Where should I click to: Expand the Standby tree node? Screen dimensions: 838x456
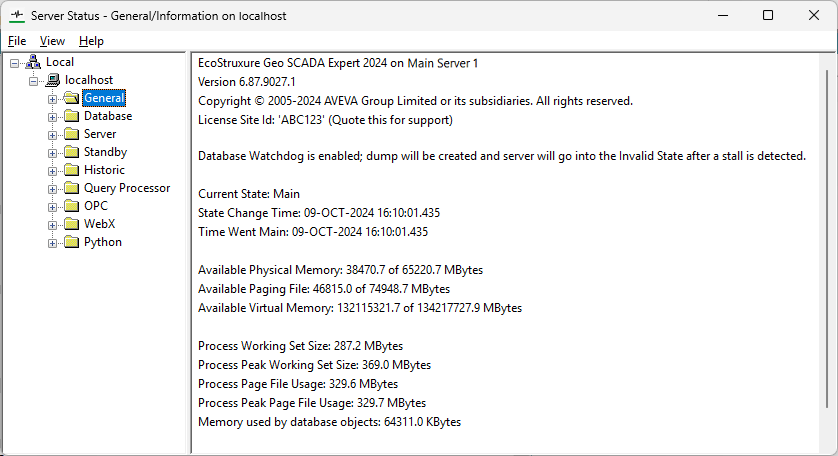tap(52, 152)
